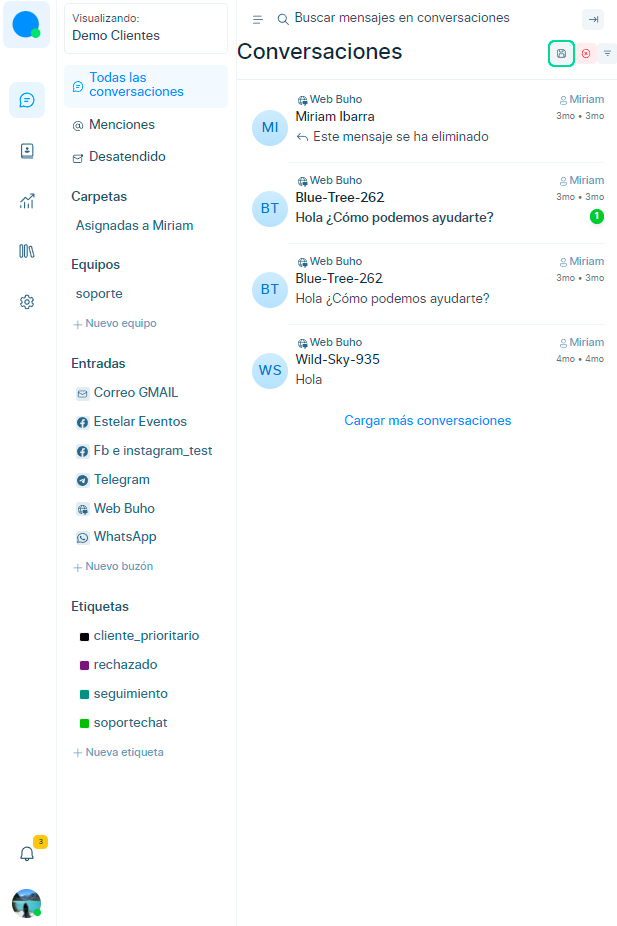Image resolution: width=617 pixels, height=926 pixels.
Task: Open the Settings gear icon
Action: point(27,301)
